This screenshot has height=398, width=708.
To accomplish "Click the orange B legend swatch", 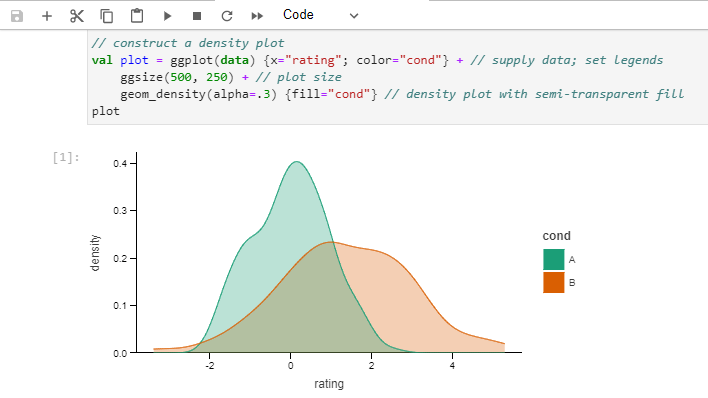I will pos(554,282).
